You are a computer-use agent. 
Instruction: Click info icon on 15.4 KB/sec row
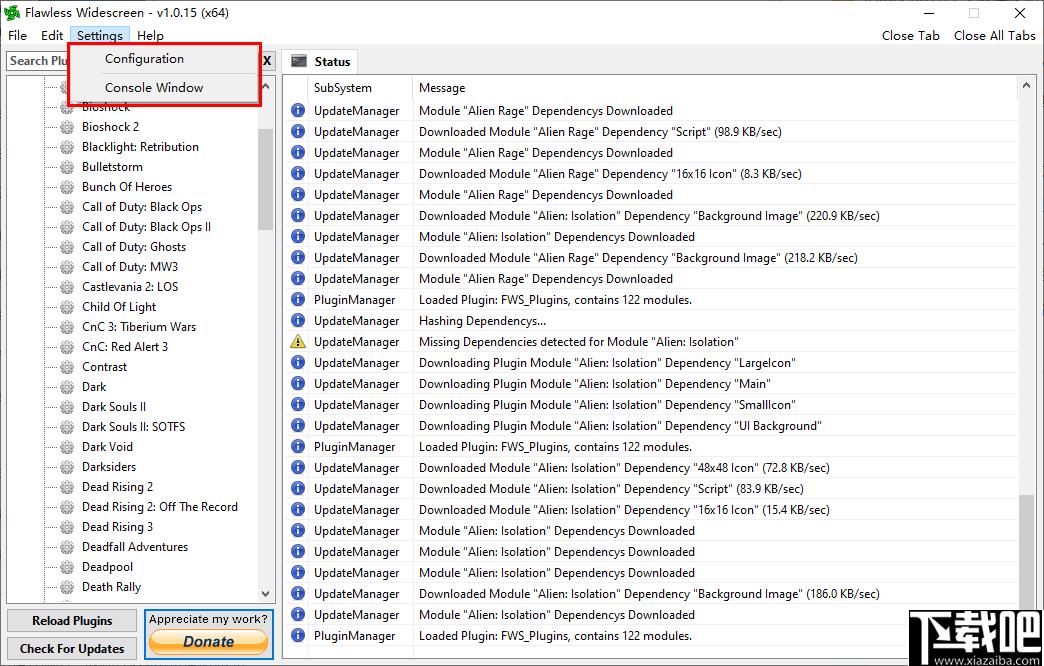point(298,509)
